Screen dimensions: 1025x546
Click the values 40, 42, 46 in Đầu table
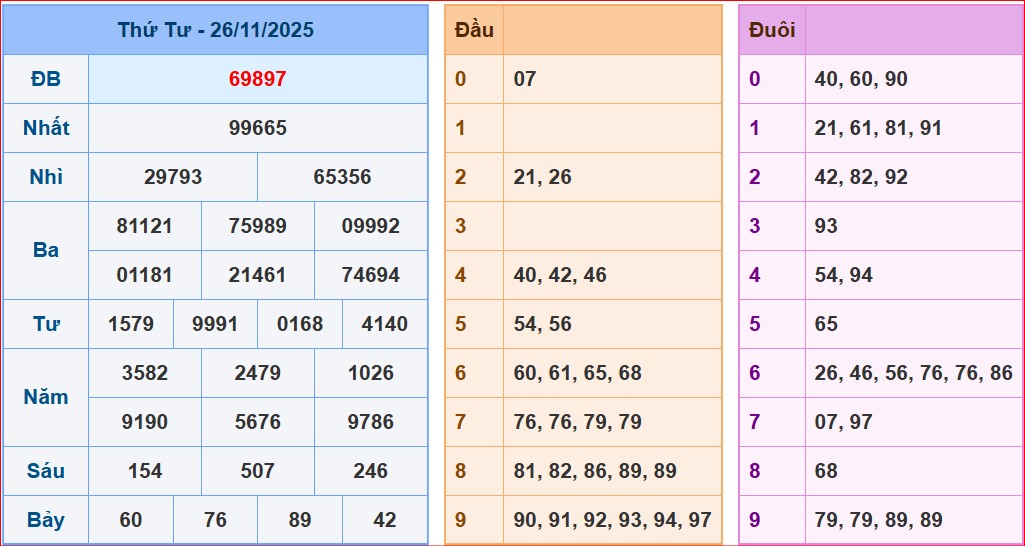click(x=560, y=275)
